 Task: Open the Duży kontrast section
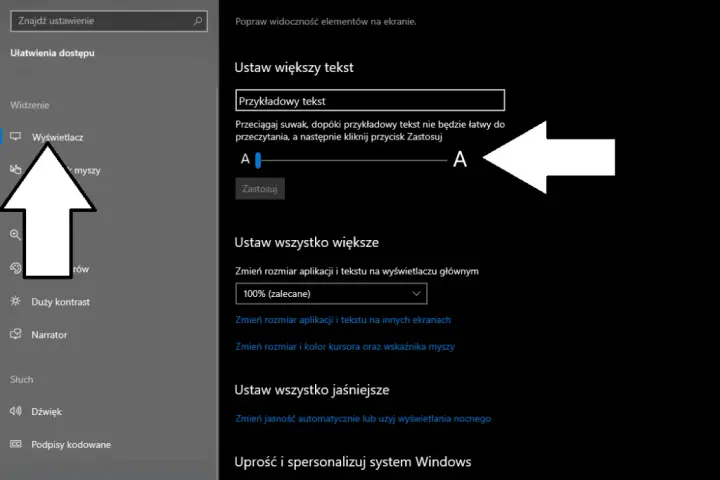pyautogui.click(x=61, y=302)
